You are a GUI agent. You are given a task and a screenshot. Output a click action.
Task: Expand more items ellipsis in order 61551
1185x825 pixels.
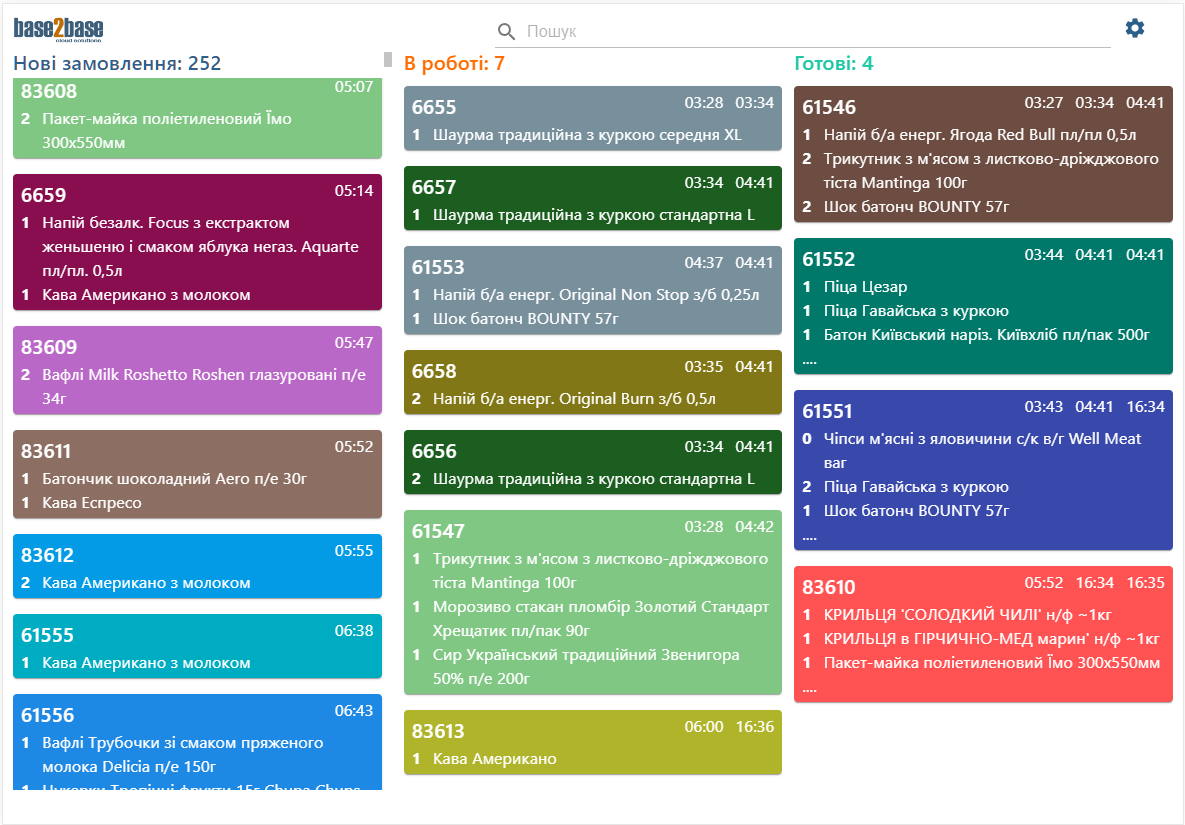(x=809, y=537)
